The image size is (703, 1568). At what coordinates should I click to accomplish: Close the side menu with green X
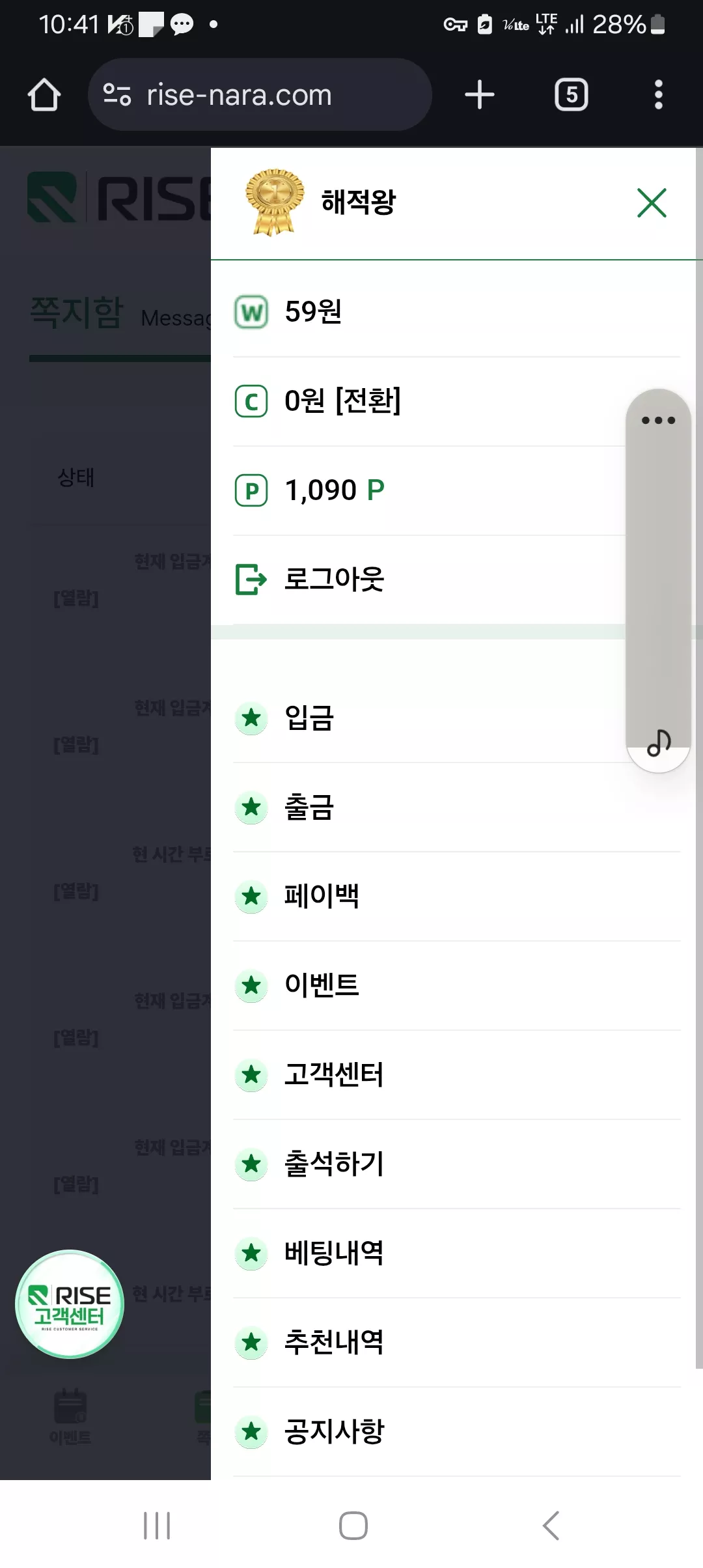652,203
